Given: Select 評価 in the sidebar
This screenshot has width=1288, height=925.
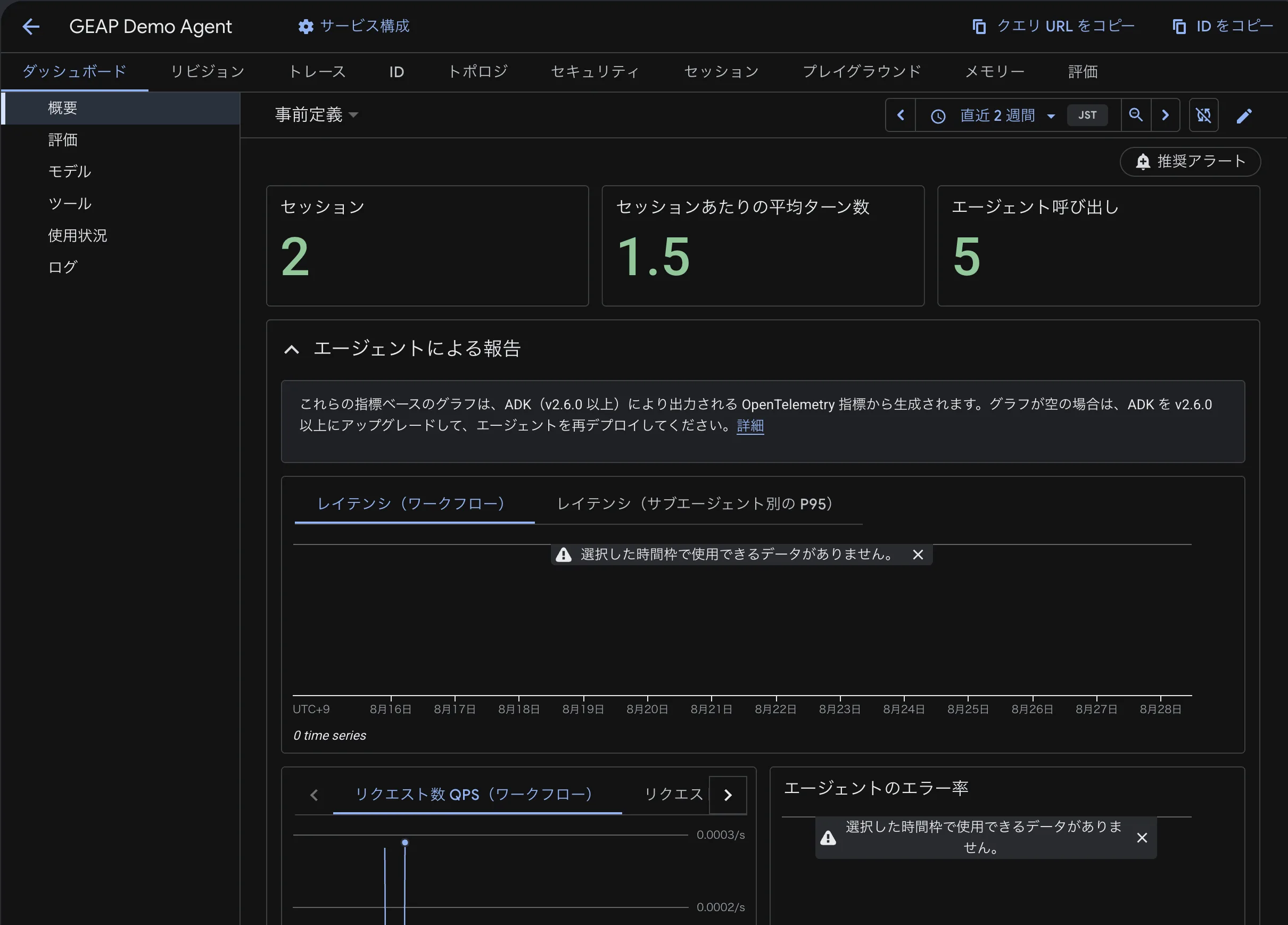Looking at the screenshot, I should (x=120, y=139).
